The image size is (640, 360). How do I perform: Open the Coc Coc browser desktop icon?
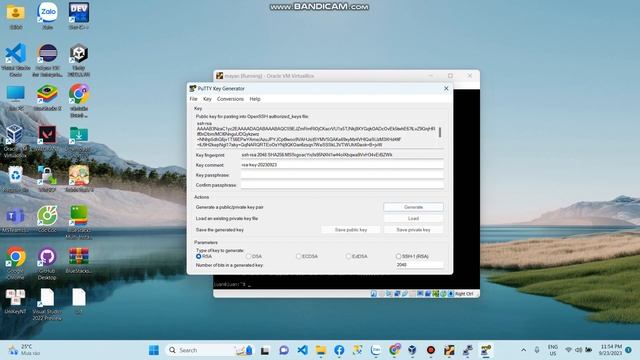point(47,220)
